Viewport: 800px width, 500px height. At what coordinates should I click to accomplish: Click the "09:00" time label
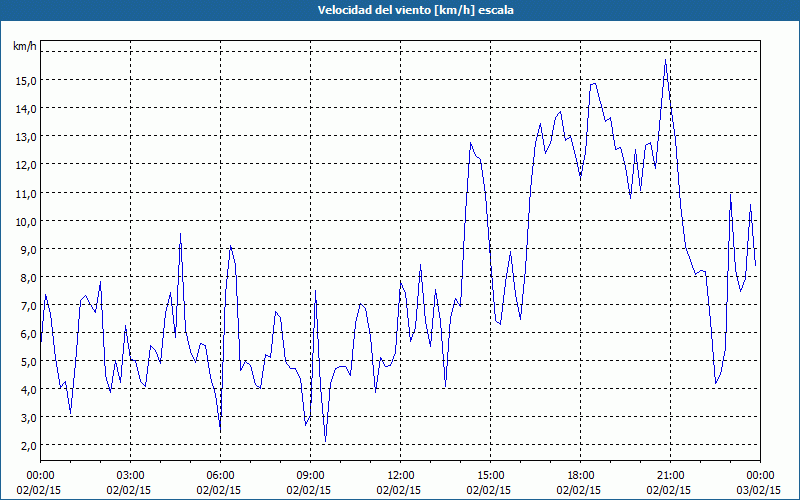[310, 476]
